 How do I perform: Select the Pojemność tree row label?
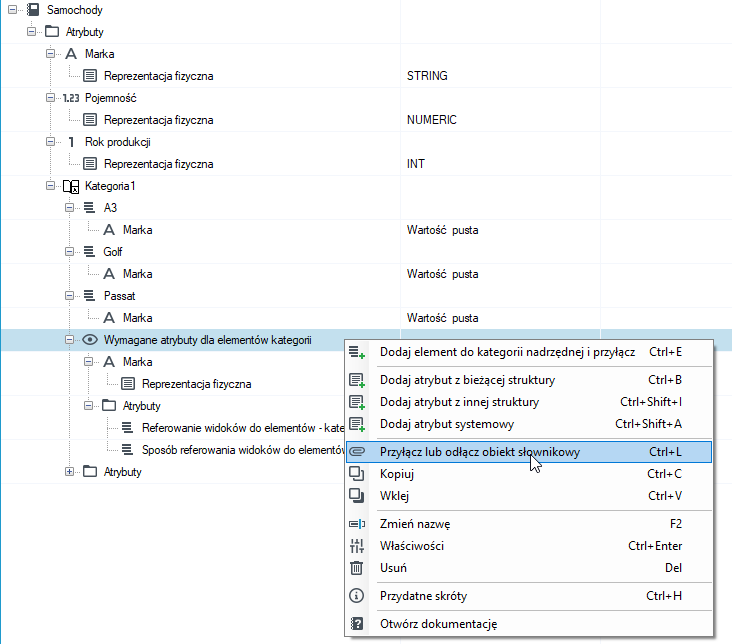(111, 98)
